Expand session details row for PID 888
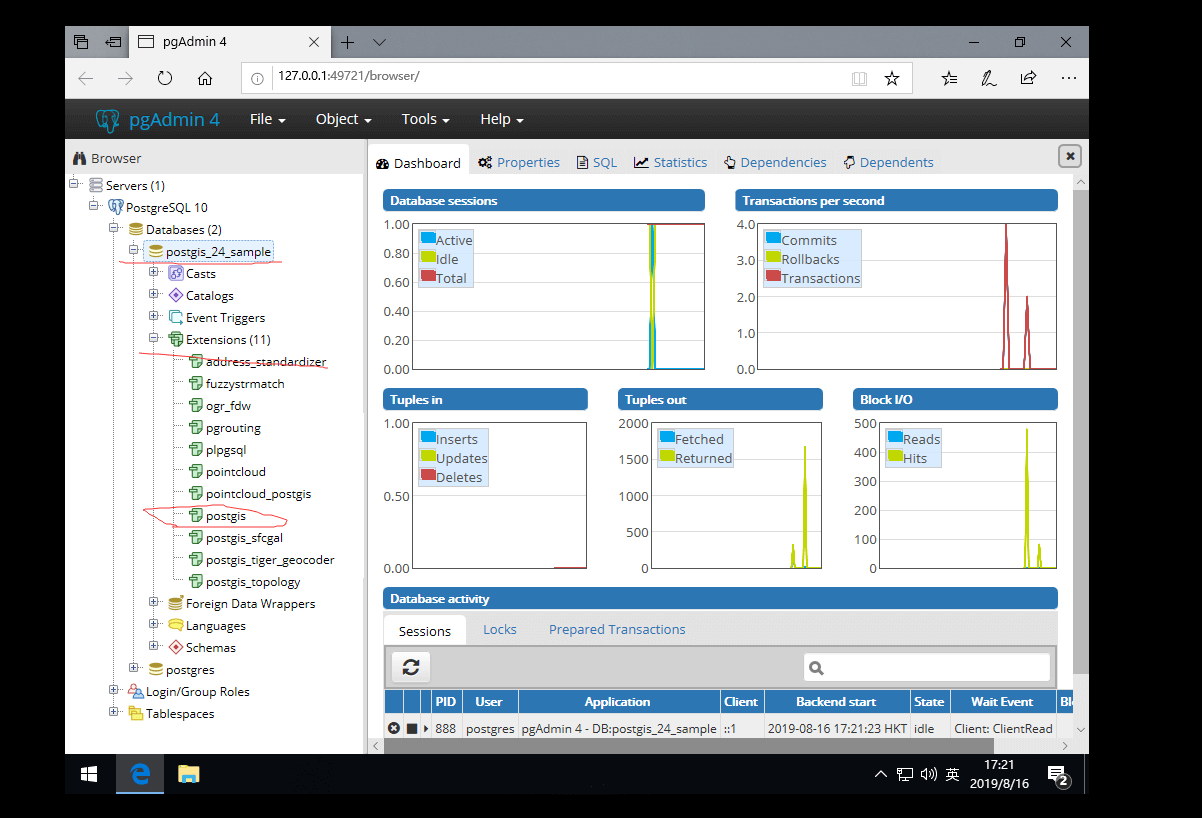This screenshot has height=818, width=1202. 426,729
